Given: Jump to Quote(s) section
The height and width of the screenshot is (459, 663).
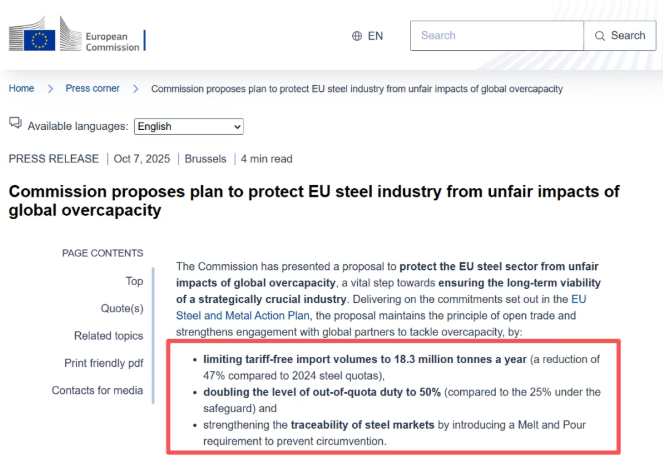Looking at the screenshot, I should click(122, 308).
